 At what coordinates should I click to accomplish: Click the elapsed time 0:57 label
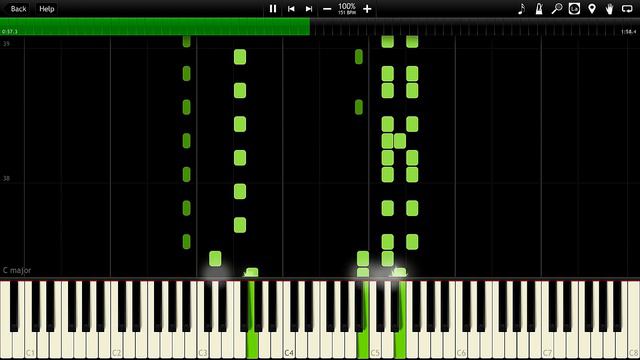pos(9,31)
